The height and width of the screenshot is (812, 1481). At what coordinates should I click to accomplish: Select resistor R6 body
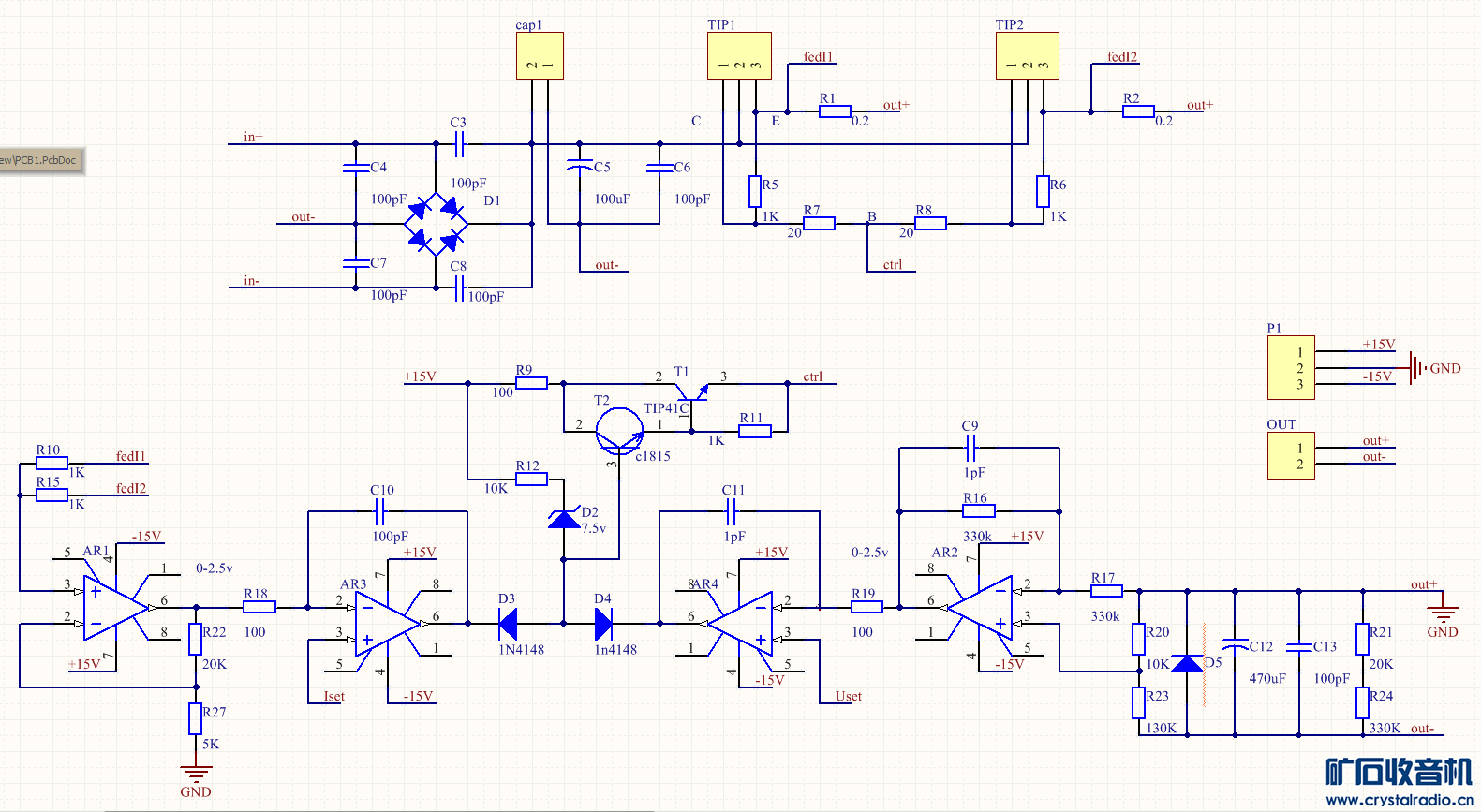(x=1043, y=191)
